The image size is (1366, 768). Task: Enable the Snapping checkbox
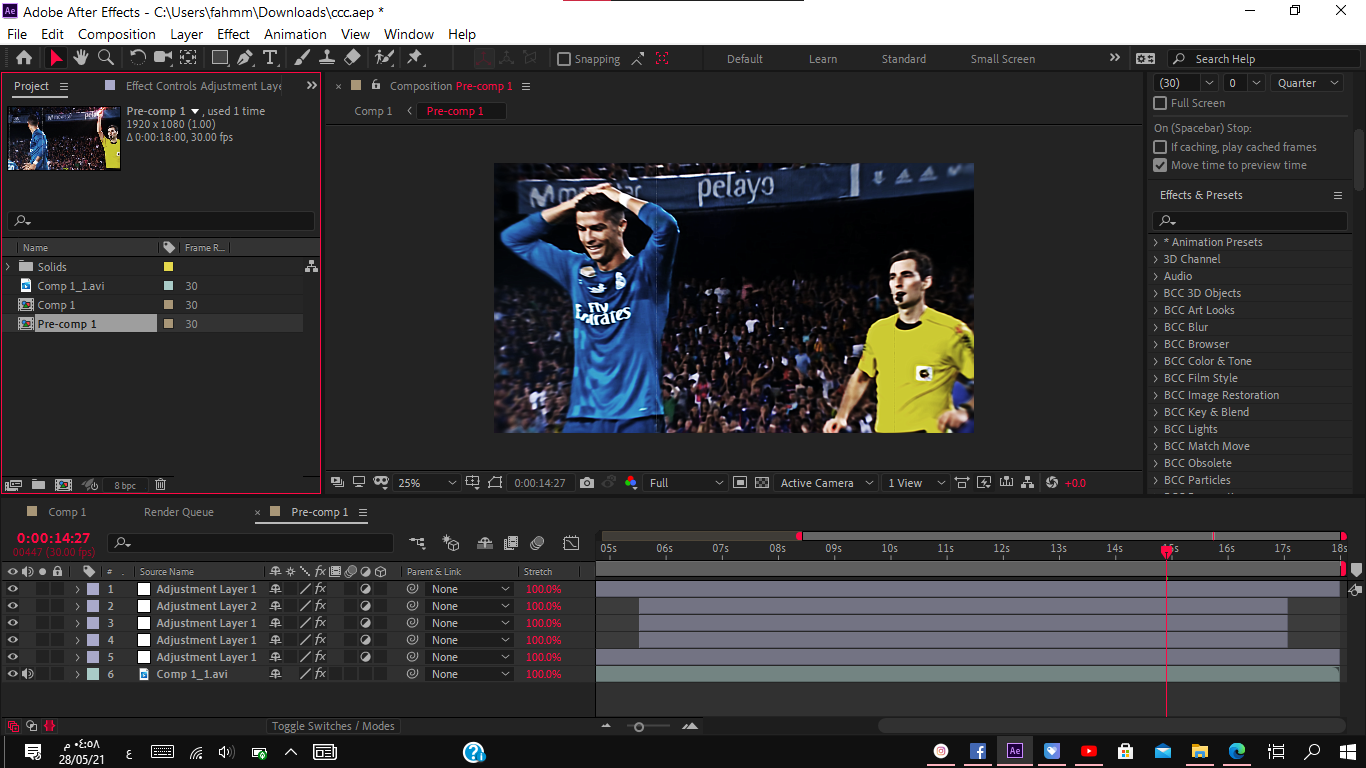[564, 59]
